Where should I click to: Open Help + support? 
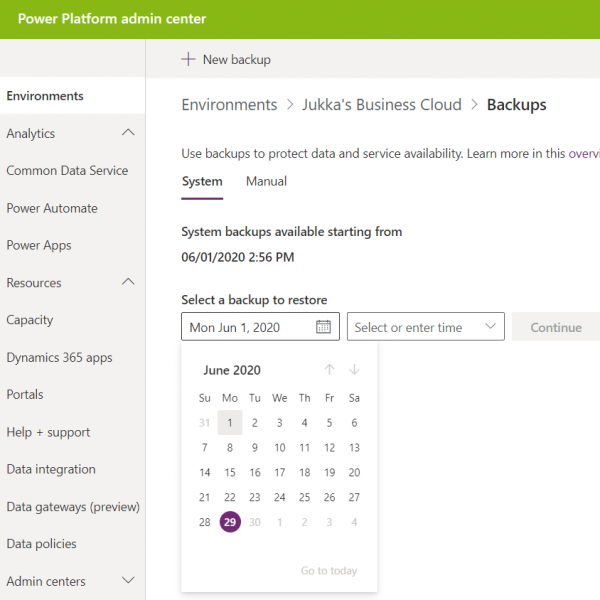(48, 432)
